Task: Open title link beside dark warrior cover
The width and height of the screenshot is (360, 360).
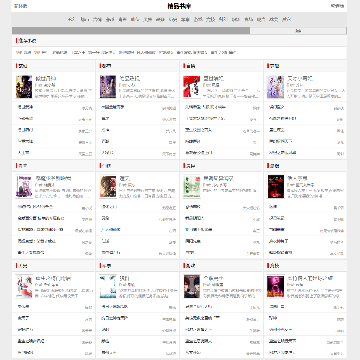Action: (x=46, y=79)
